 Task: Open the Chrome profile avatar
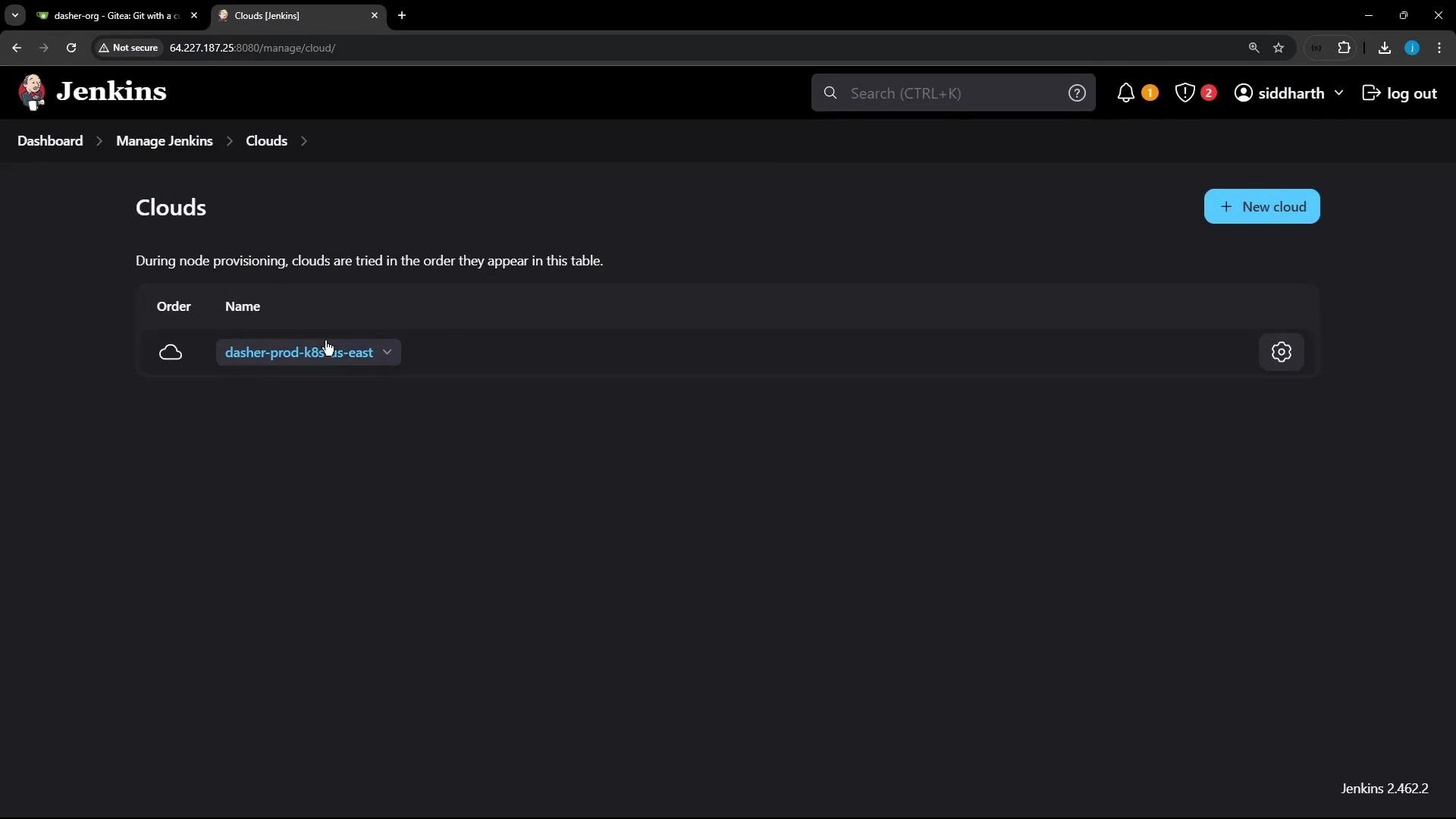point(1412,48)
